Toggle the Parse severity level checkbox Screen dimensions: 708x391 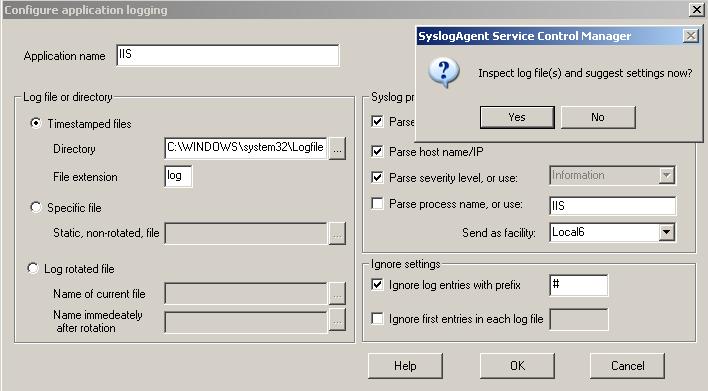coord(377,177)
